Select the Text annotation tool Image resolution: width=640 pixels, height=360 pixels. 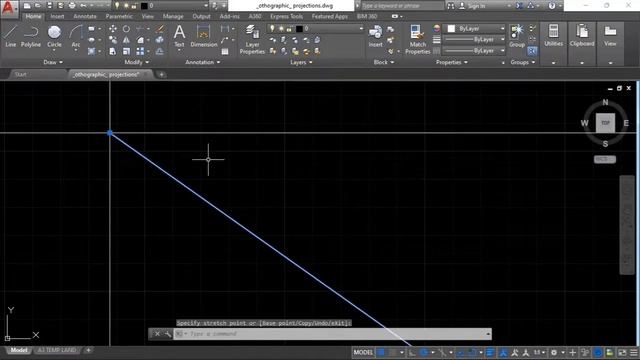tap(179, 36)
